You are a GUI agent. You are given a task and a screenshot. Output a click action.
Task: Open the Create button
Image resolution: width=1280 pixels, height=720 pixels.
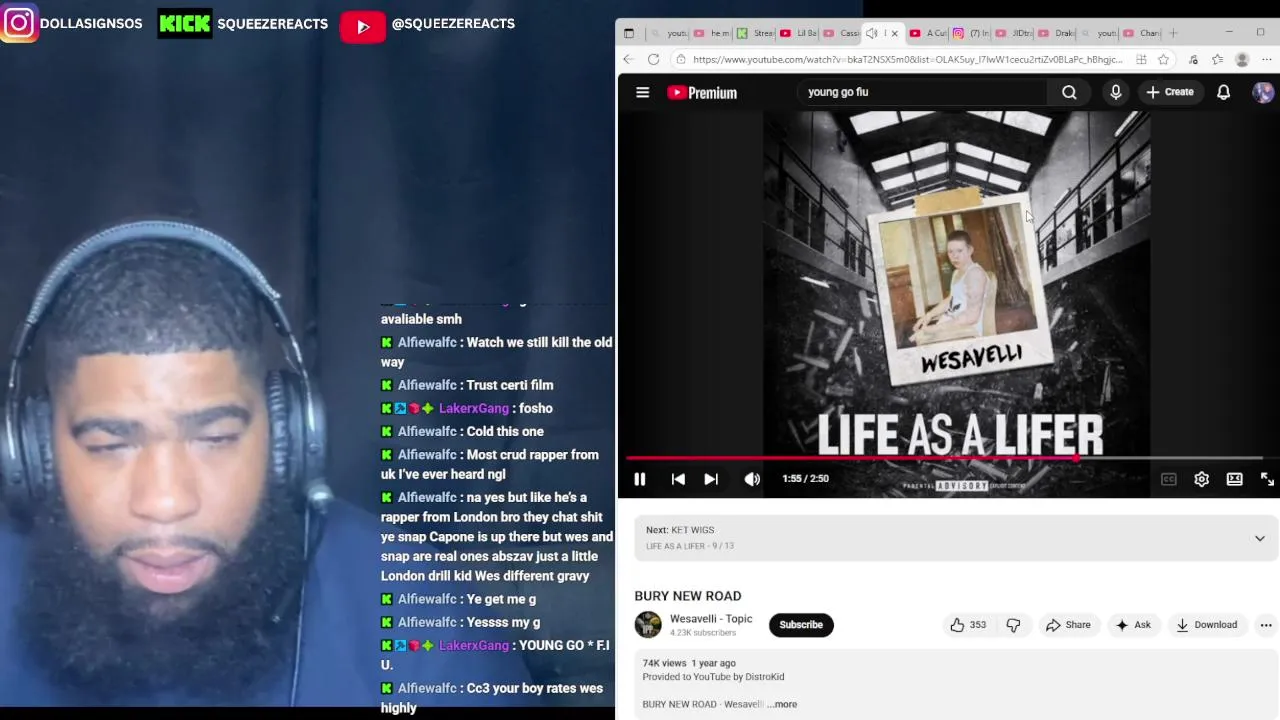1170,92
